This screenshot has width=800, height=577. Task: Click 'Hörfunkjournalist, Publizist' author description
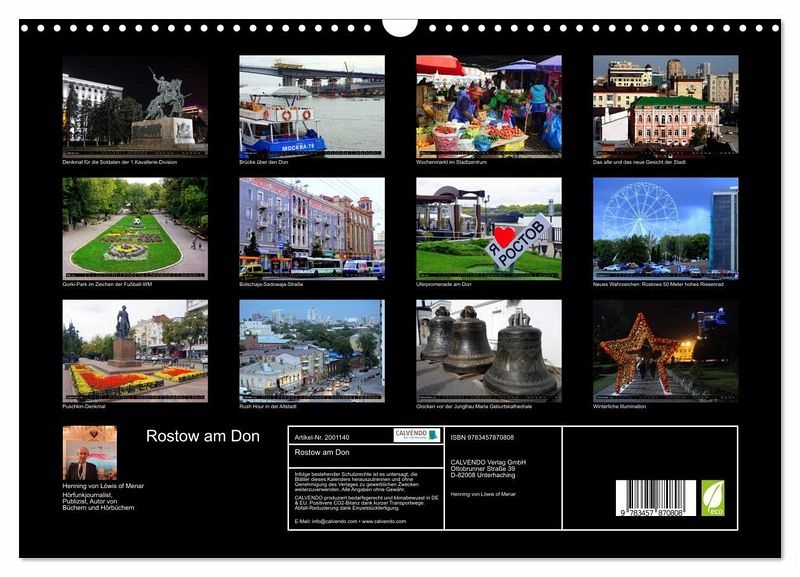(x=98, y=501)
